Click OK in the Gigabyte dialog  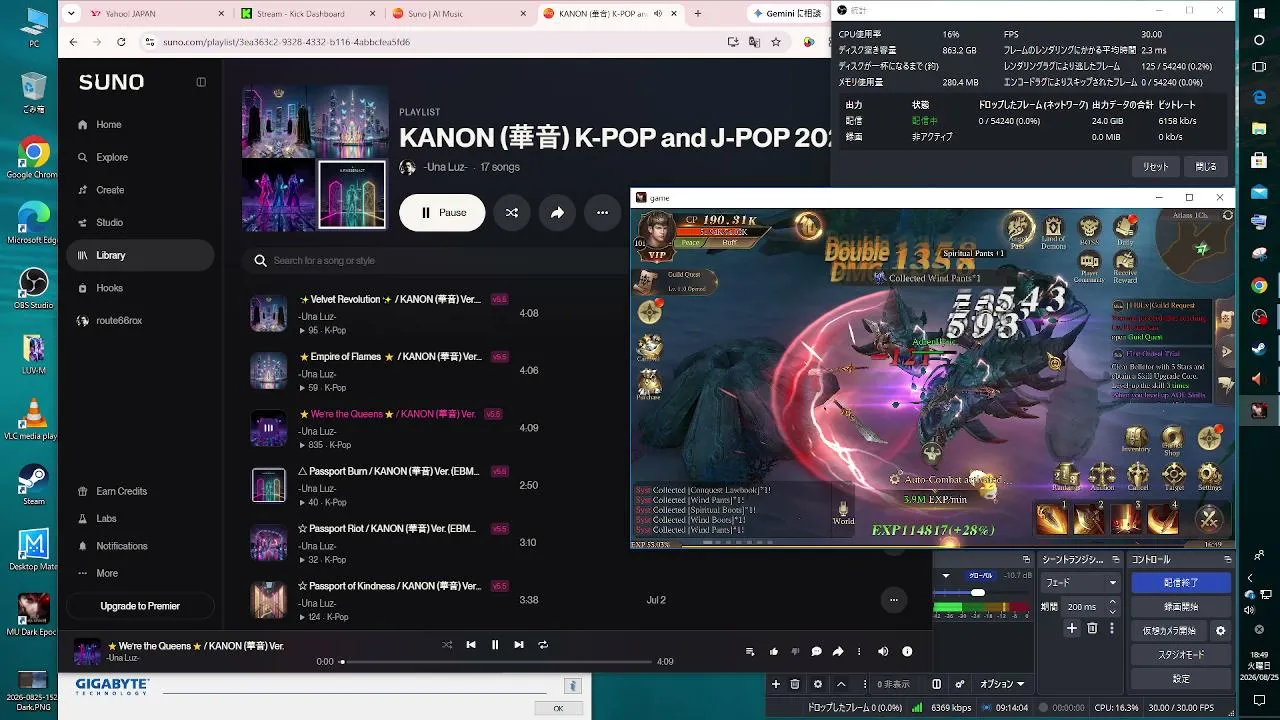click(x=558, y=708)
